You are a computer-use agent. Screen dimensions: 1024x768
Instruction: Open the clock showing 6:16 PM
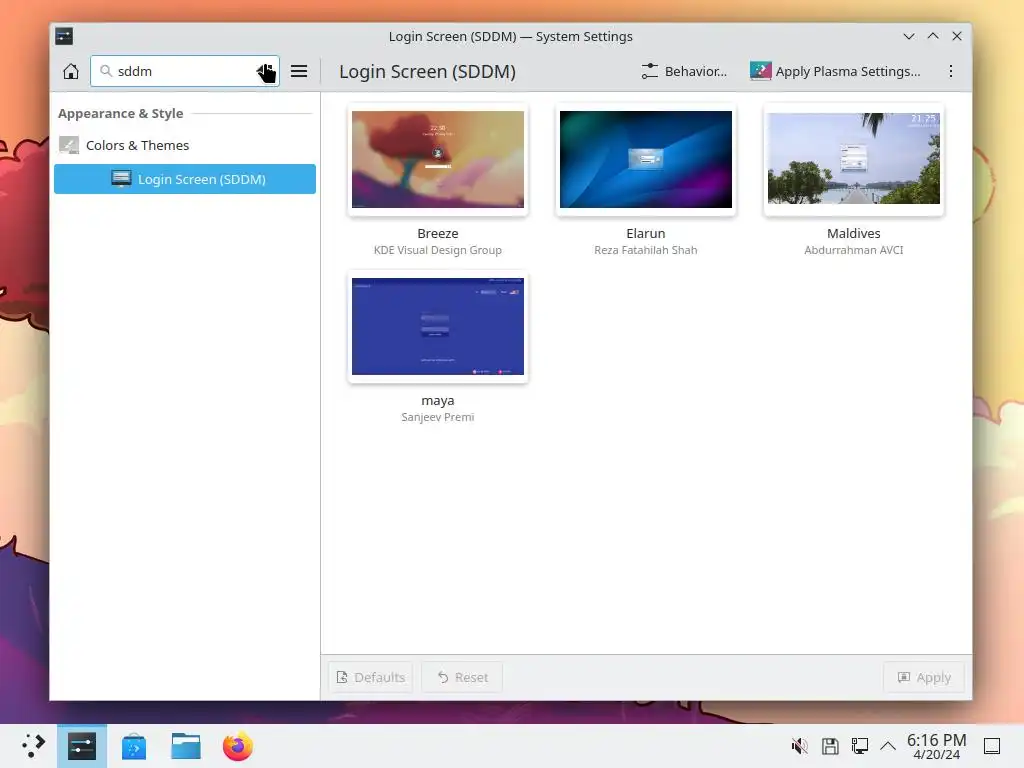click(x=936, y=746)
